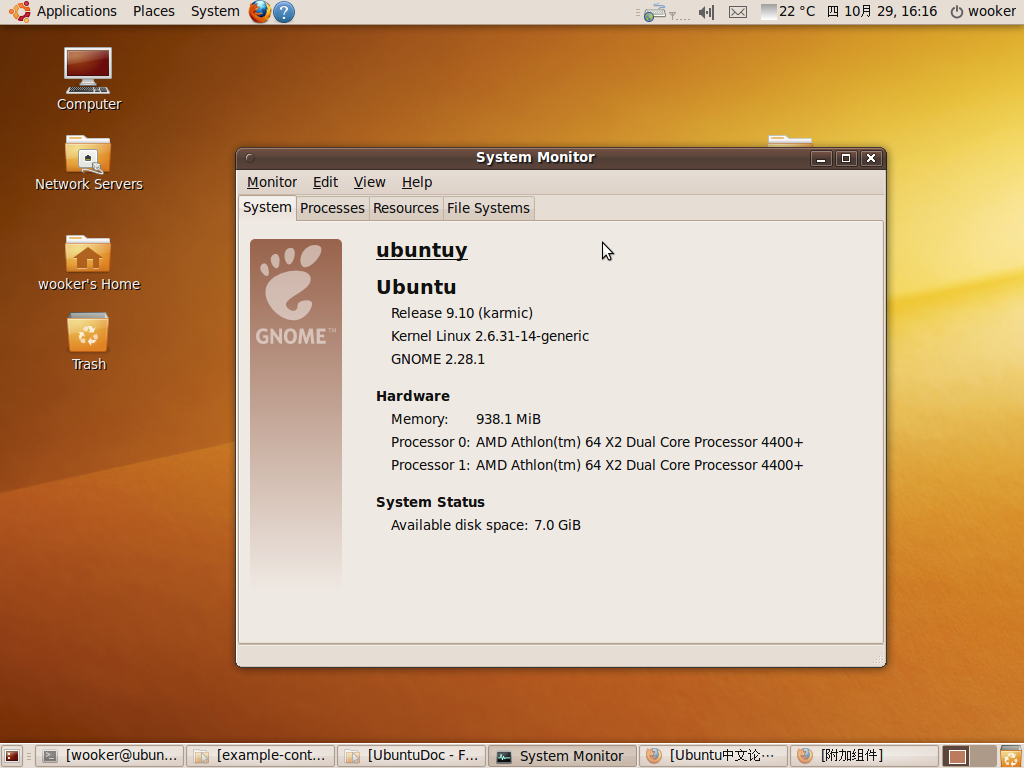Open the System Monitor window menu button

[249, 157]
